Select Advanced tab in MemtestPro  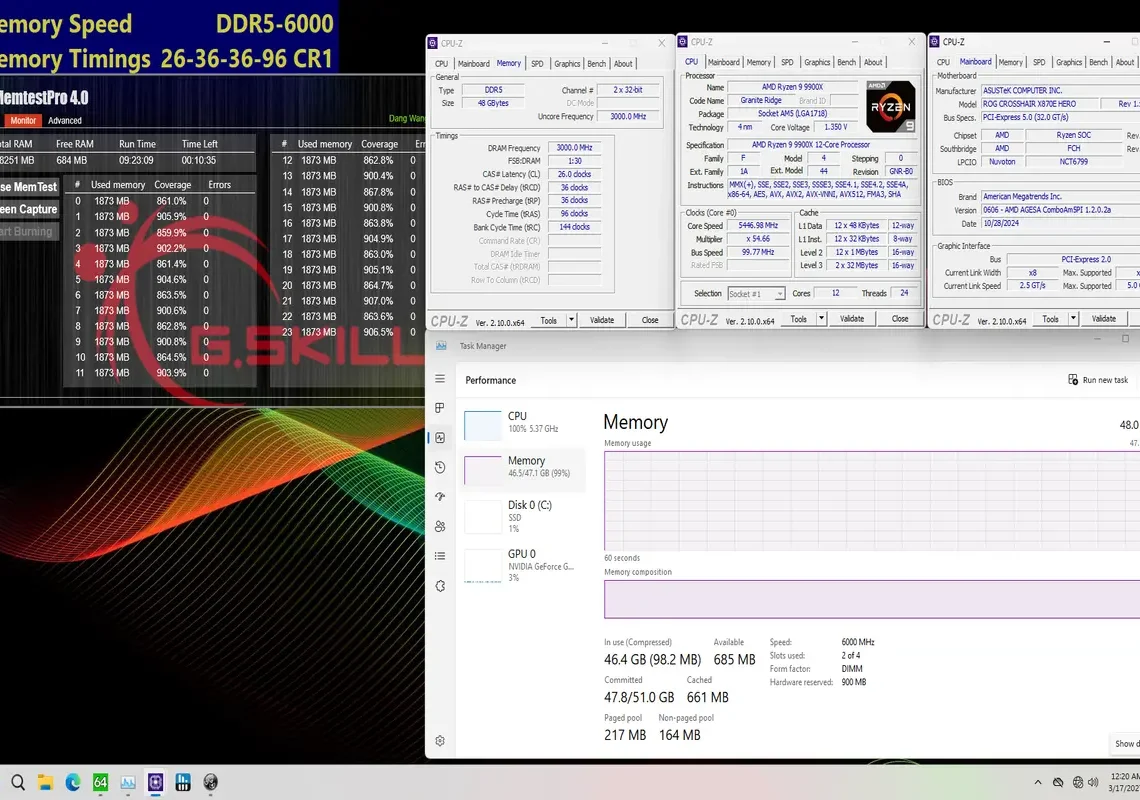tap(65, 121)
